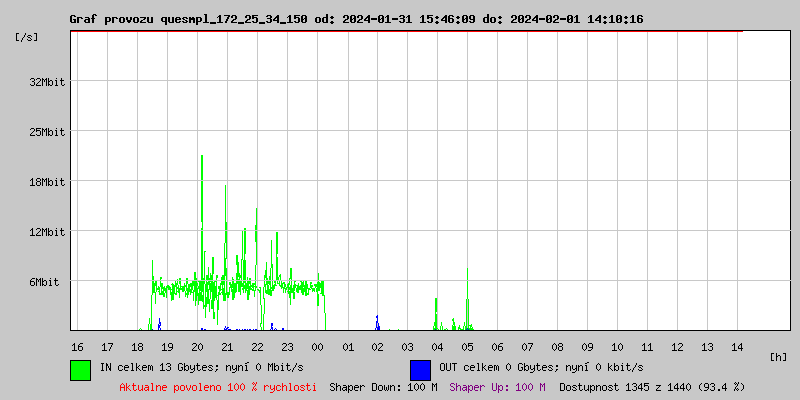800x400 pixels.
Task: Click the red 'Aktualne povoleno 100 % rychlosti' text
Action: pyautogui.click(x=218, y=386)
